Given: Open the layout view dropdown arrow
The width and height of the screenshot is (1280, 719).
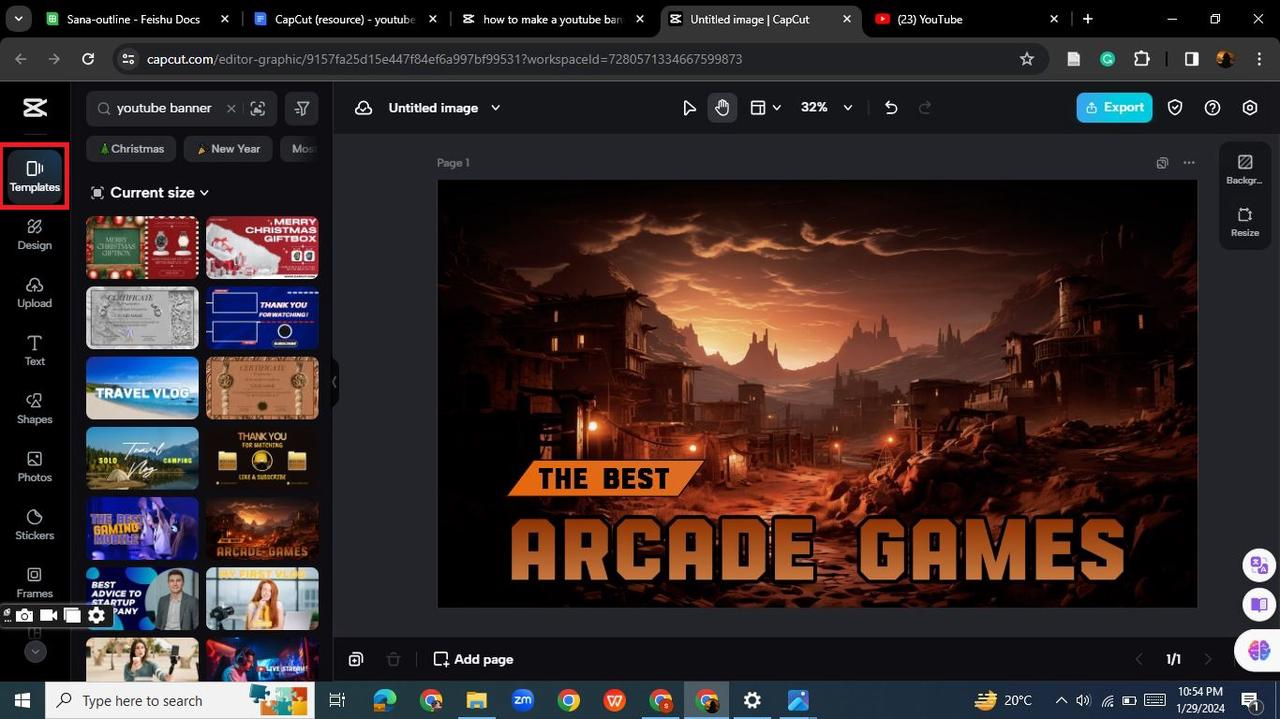Looking at the screenshot, I should point(777,108).
